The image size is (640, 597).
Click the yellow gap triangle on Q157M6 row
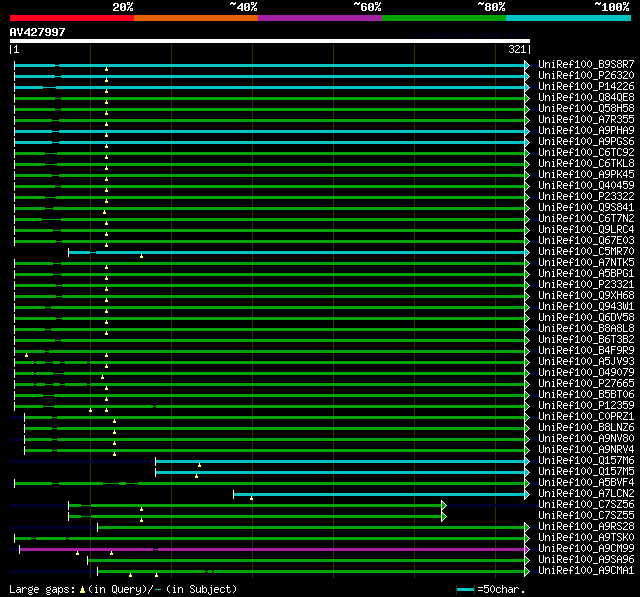[199, 465]
